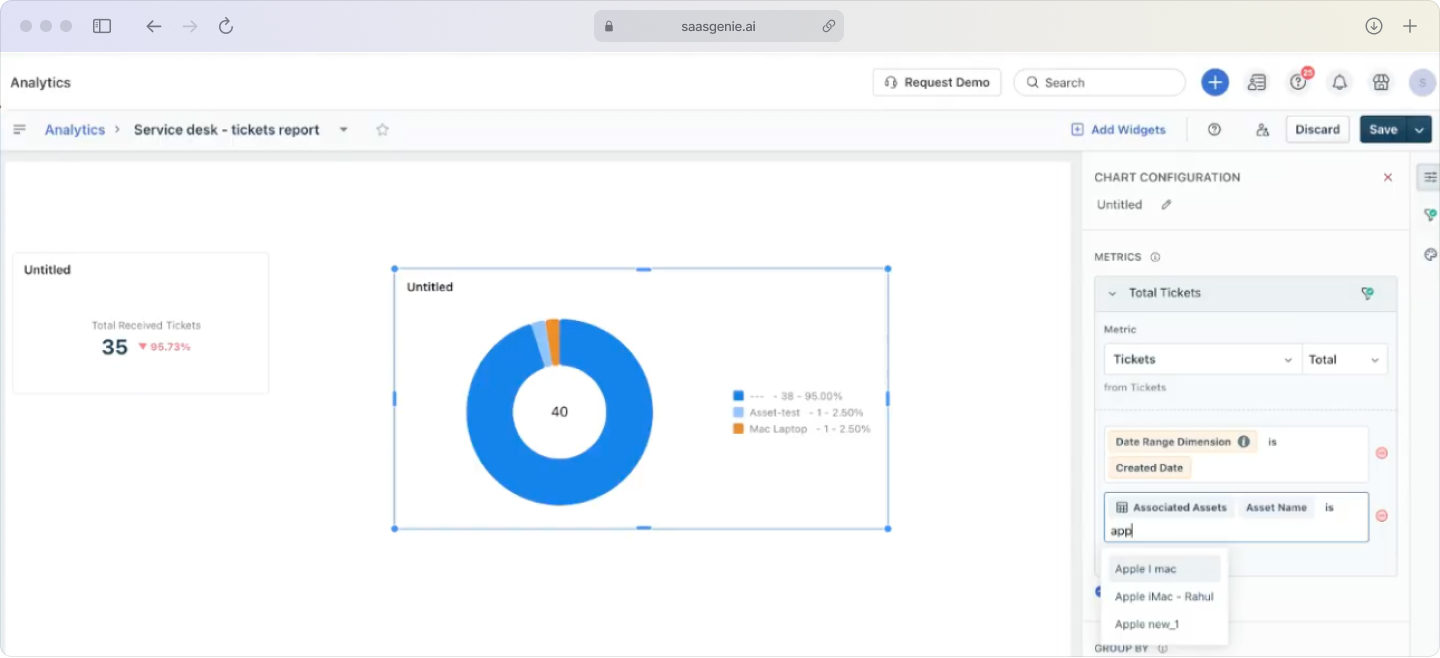Select the chart configuration icon in right sidebar
1440x658 pixels.
(1429, 177)
